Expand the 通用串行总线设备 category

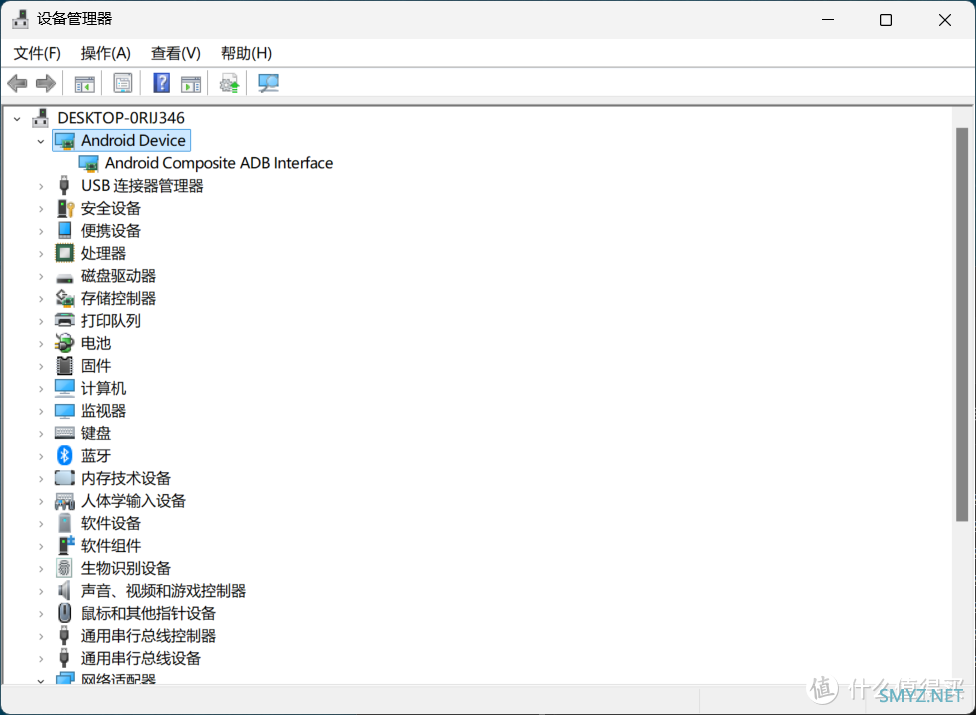coord(41,658)
